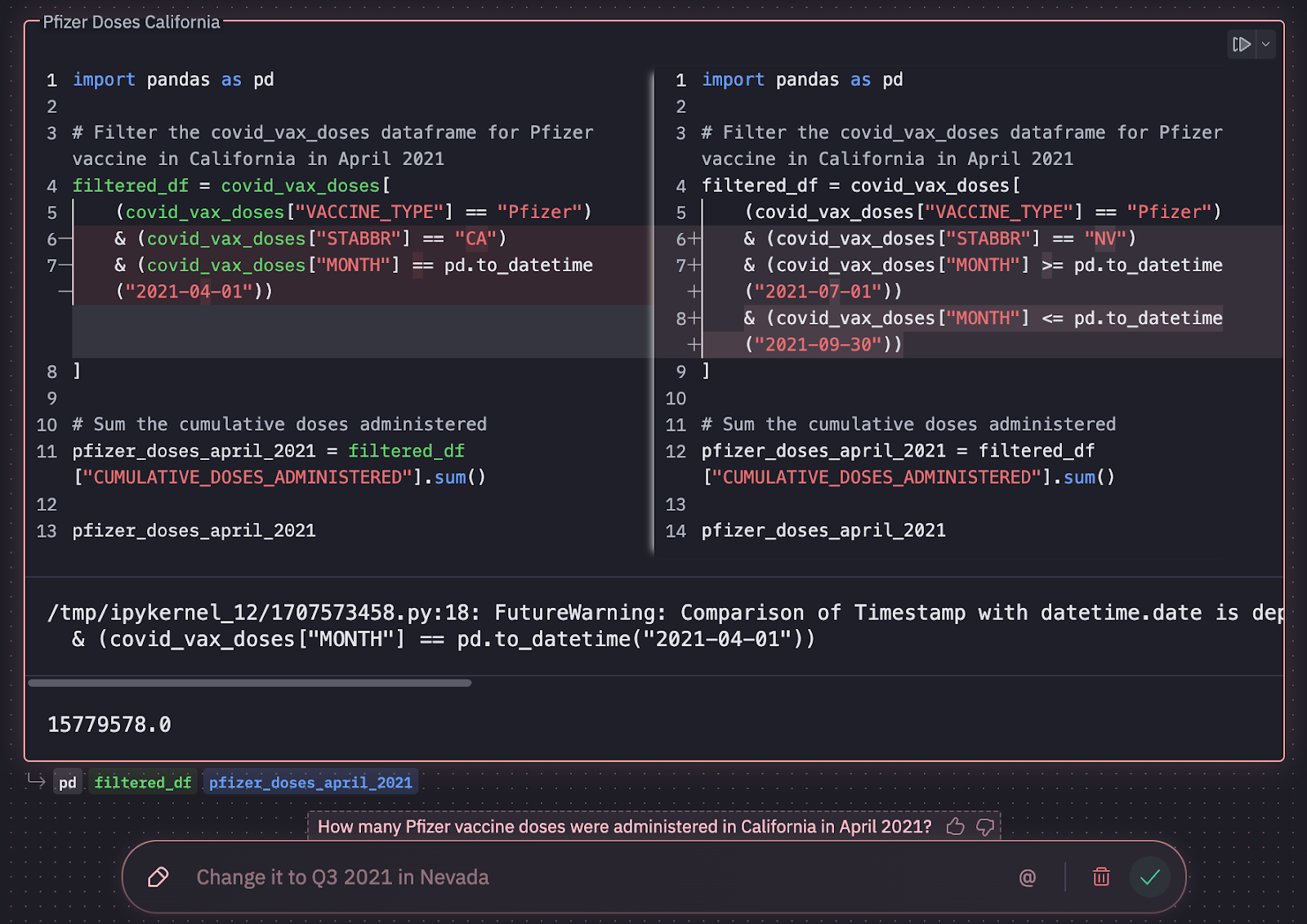Give thumbs up to the prompt

click(x=955, y=827)
